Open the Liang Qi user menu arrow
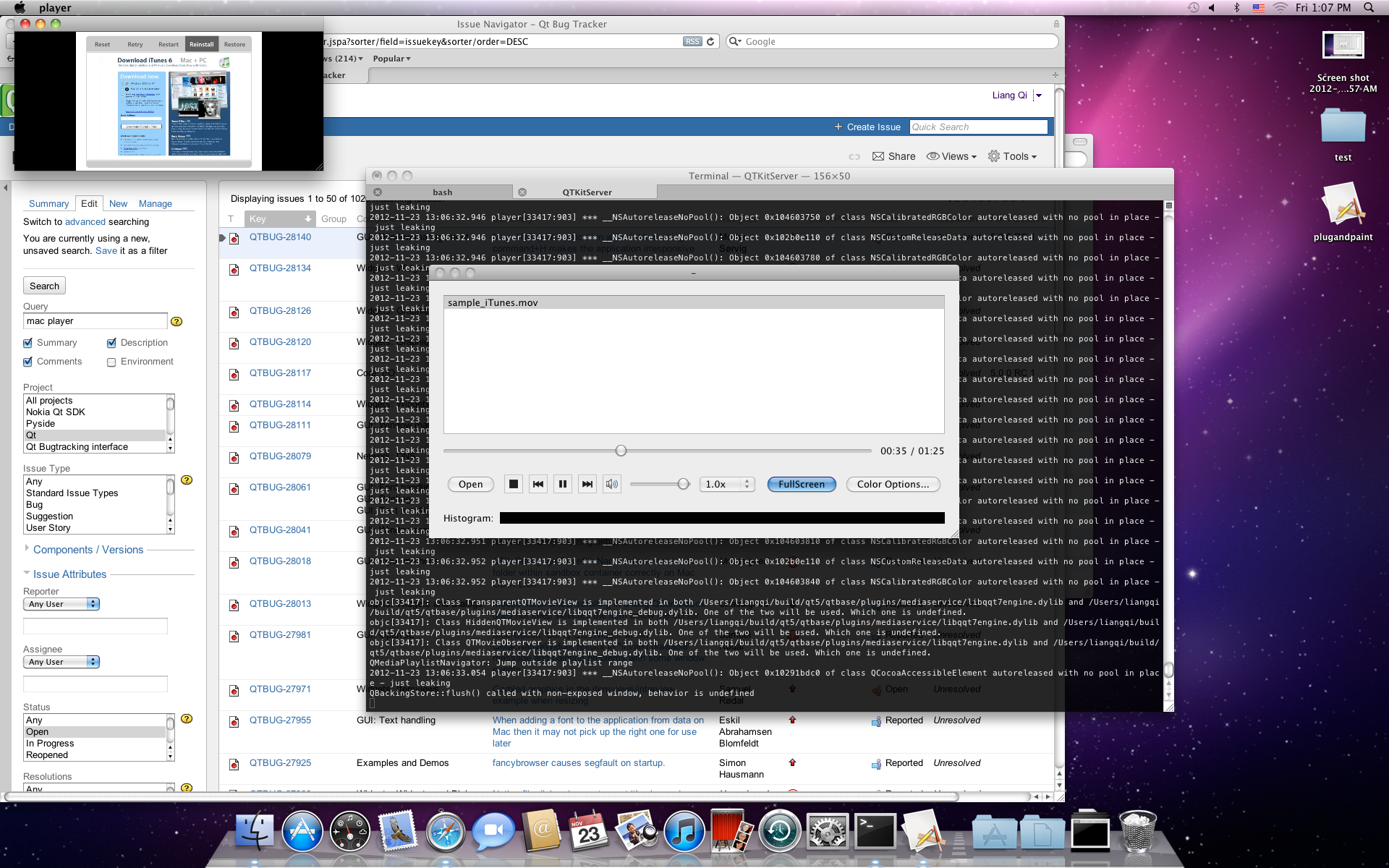This screenshot has width=1389, height=868. (x=1039, y=95)
